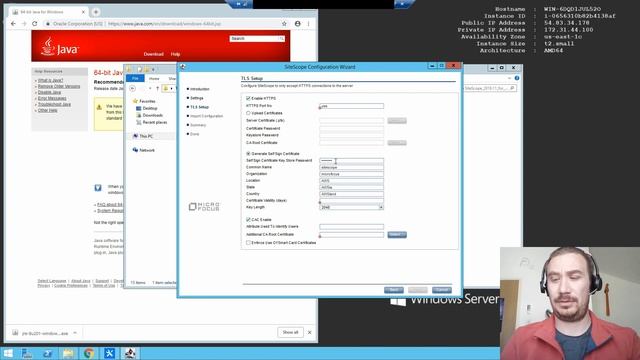The height and width of the screenshot is (360, 640).
Task: Open Favorites in File Explorer navigation pane
Action: coord(147,101)
